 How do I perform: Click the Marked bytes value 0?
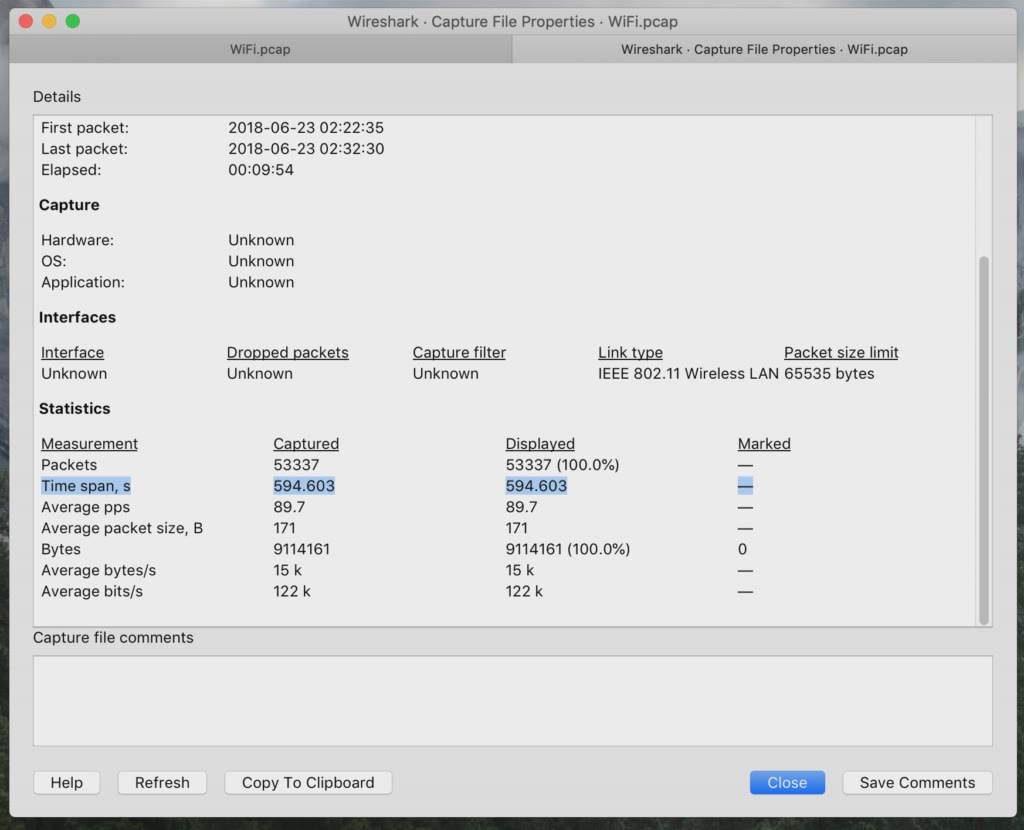tap(742, 549)
